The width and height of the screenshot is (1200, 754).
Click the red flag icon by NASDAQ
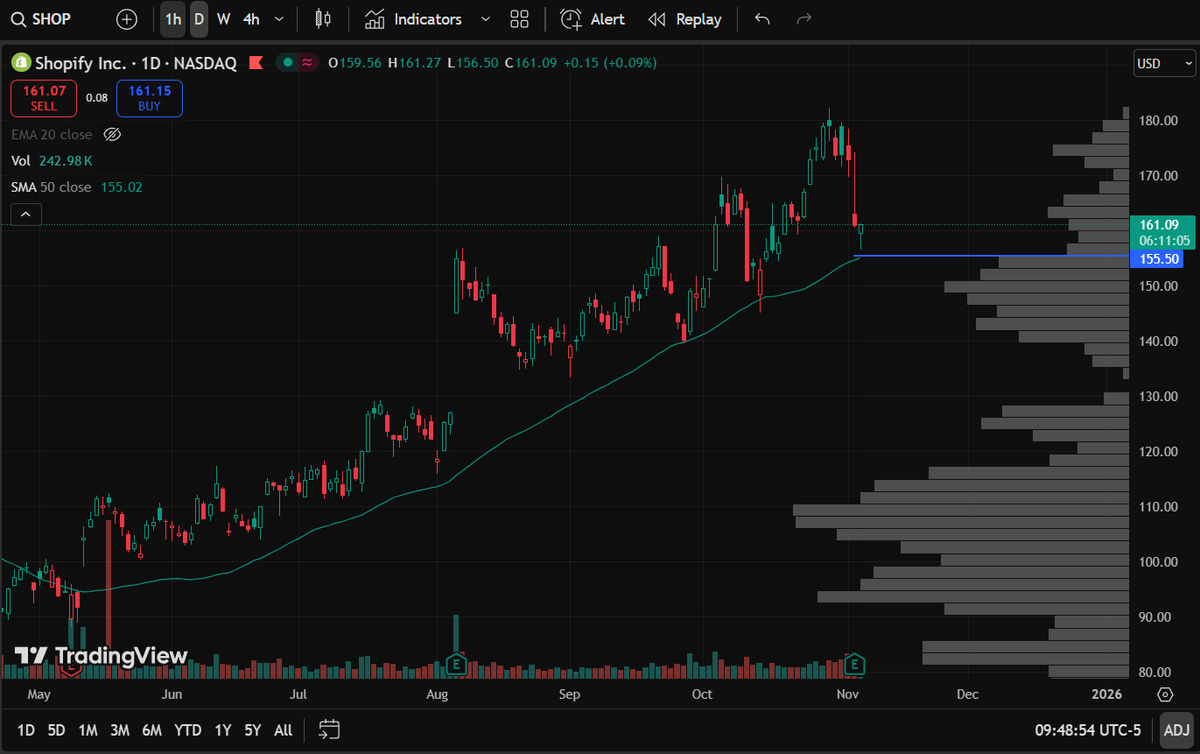pos(256,63)
